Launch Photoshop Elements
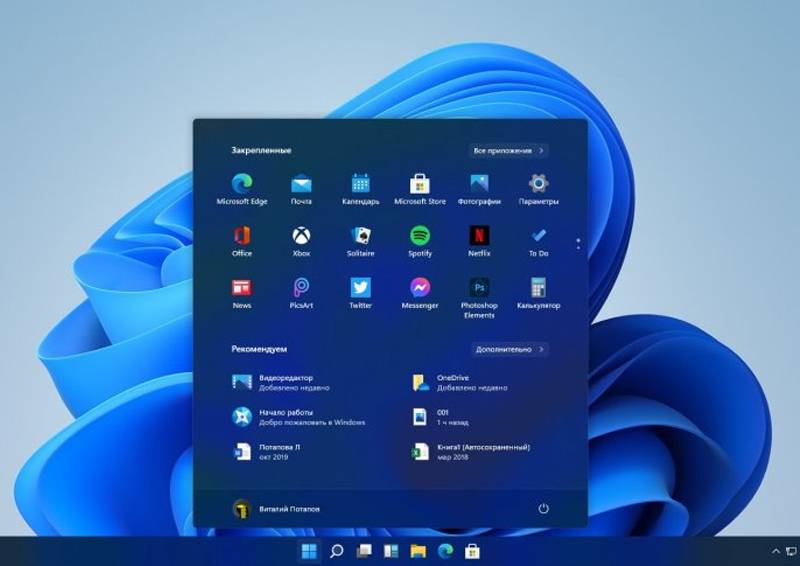The height and width of the screenshot is (566, 800). [479, 298]
